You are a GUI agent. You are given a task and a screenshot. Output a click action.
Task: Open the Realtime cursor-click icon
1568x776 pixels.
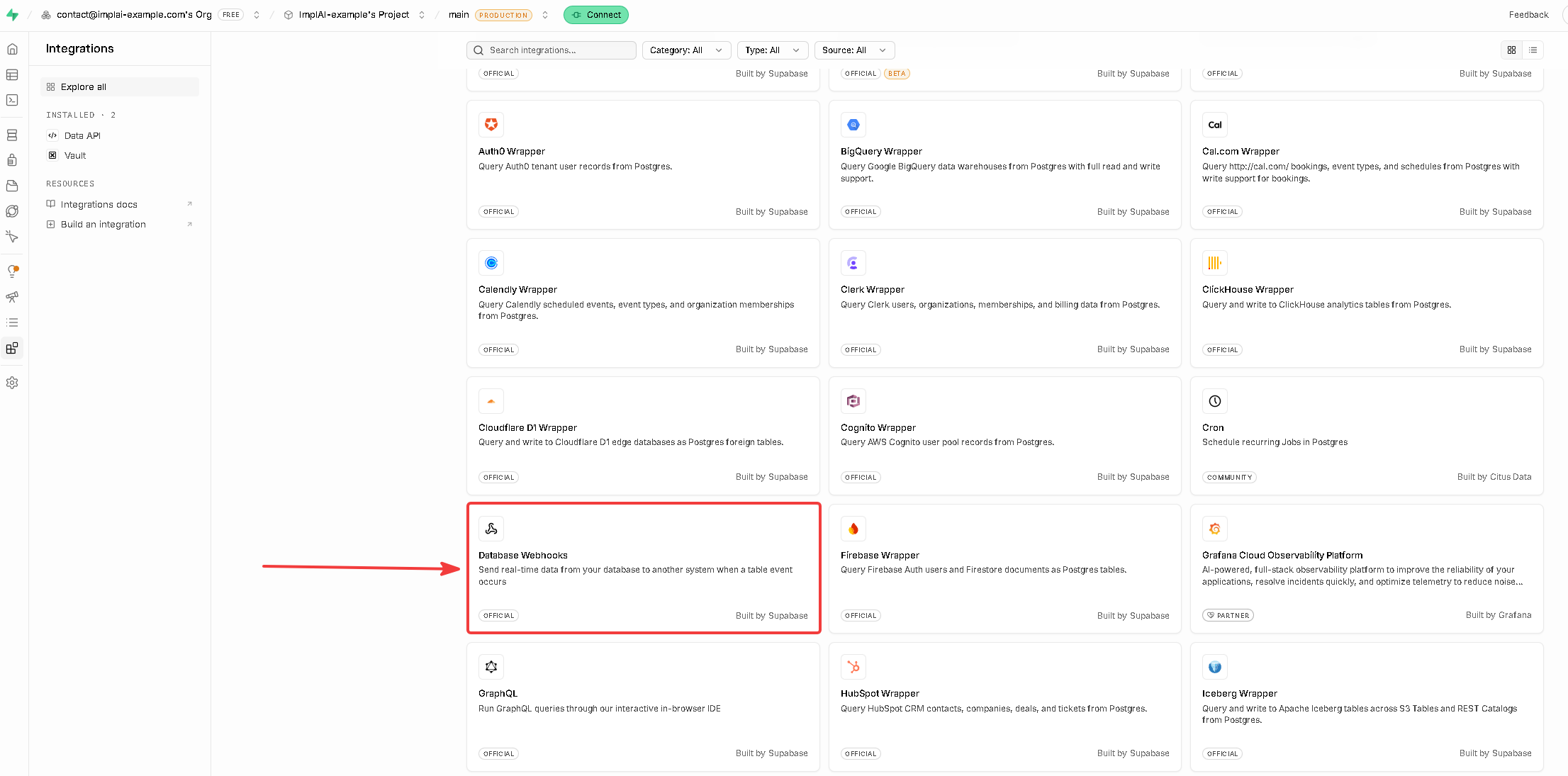12,237
